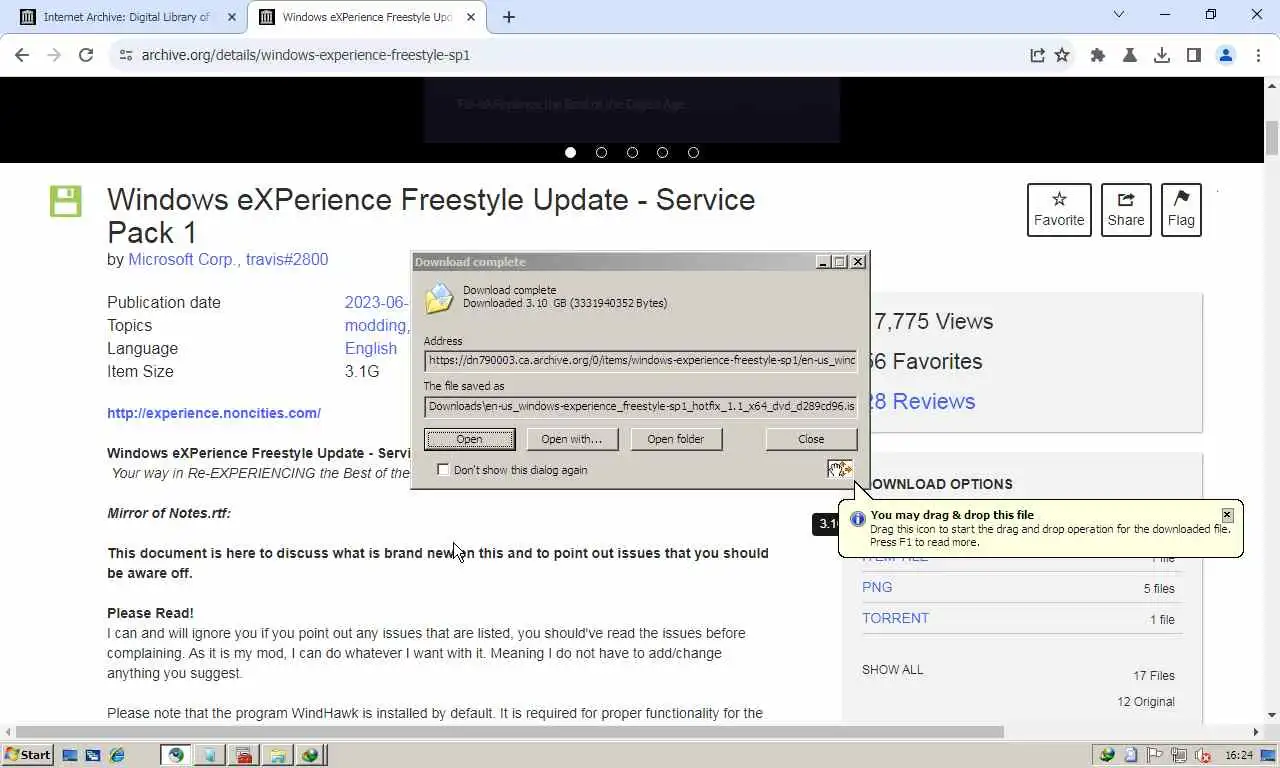Close the drag & drop tooltip balloon

click(1227, 515)
